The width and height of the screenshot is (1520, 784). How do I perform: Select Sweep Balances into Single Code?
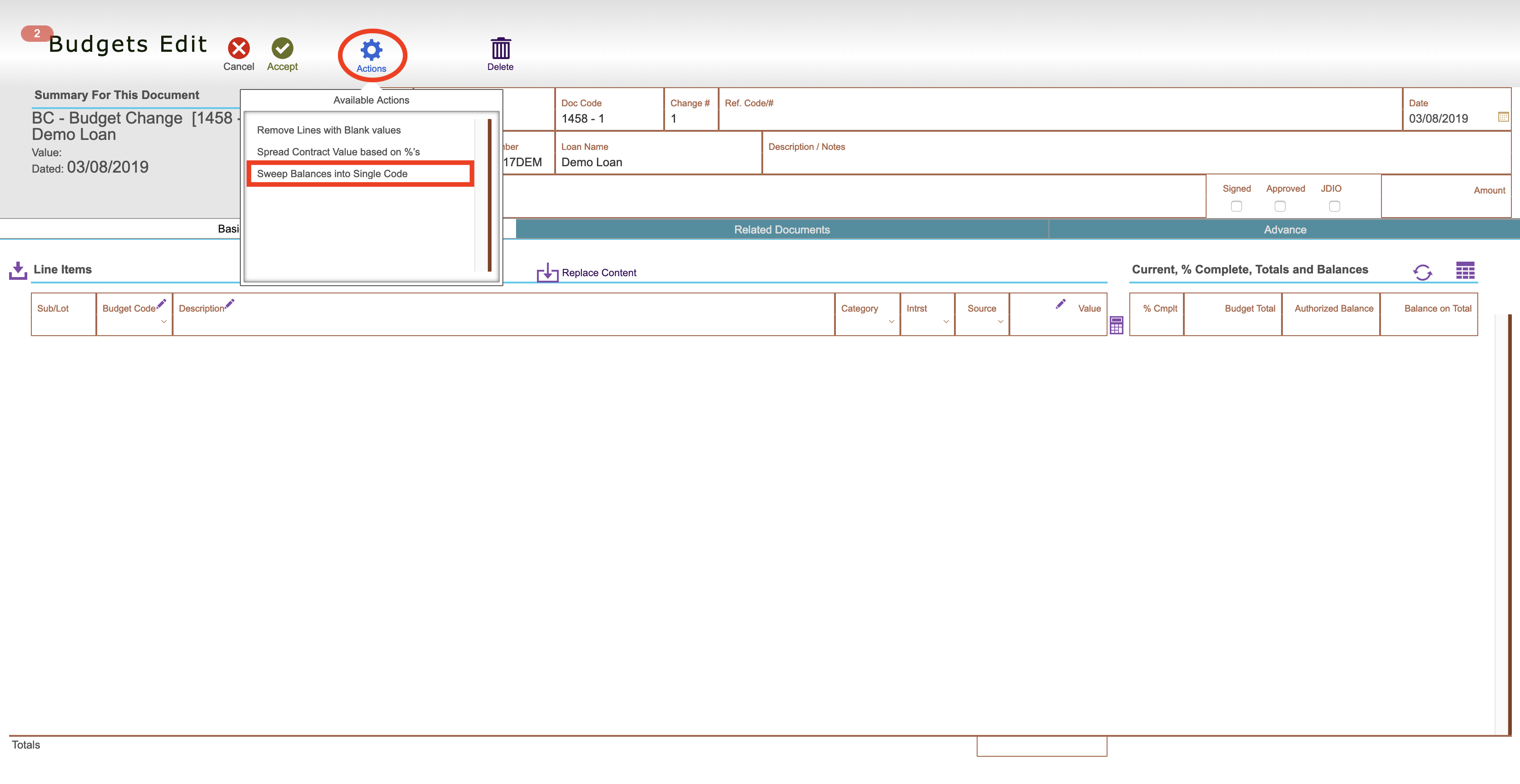pos(332,174)
